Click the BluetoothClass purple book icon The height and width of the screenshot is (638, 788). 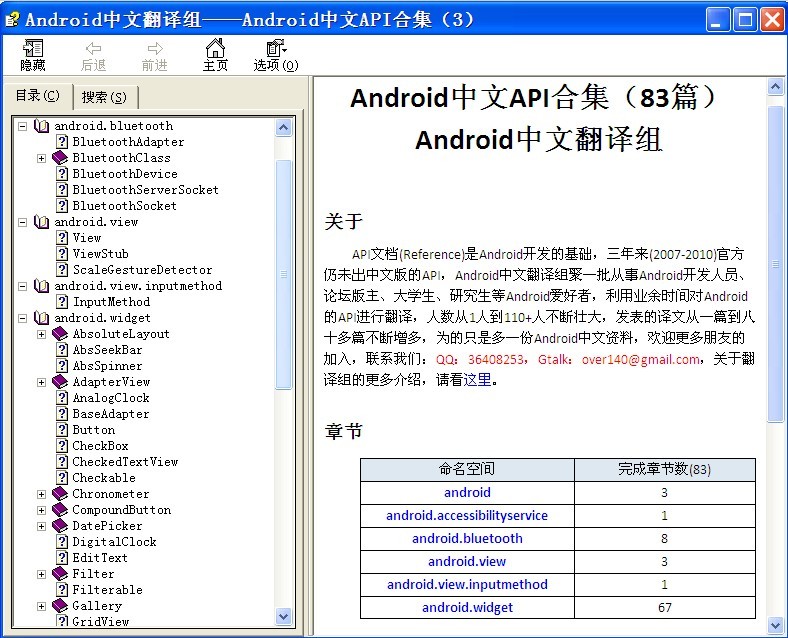tap(60, 158)
